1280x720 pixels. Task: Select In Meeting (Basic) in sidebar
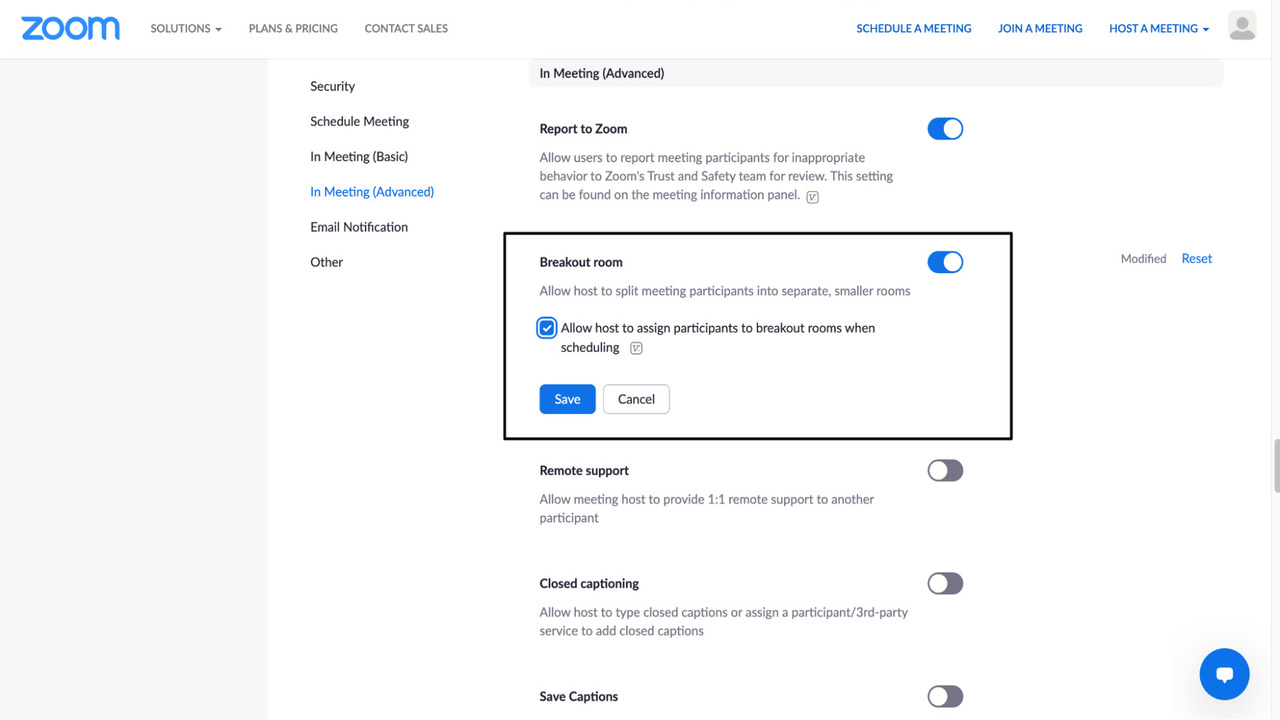[x=359, y=157]
